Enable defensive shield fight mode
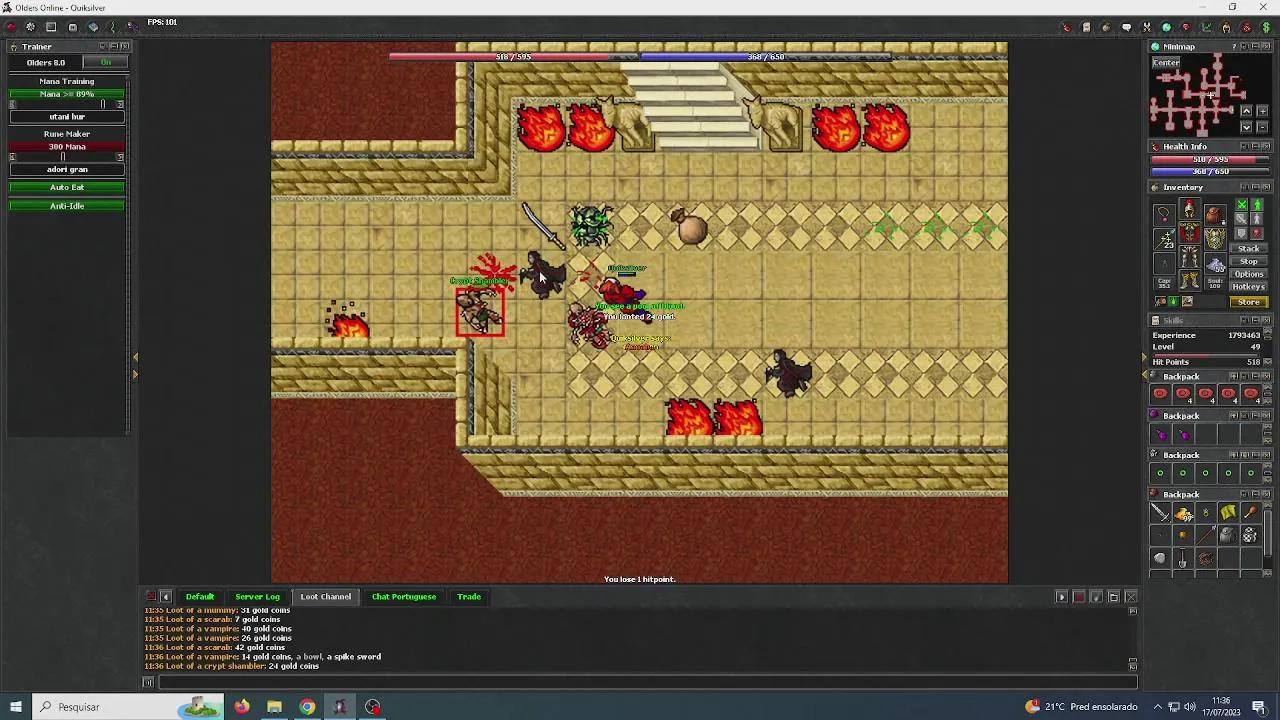The height and width of the screenshot is (720, 1280). (1242, 233)
